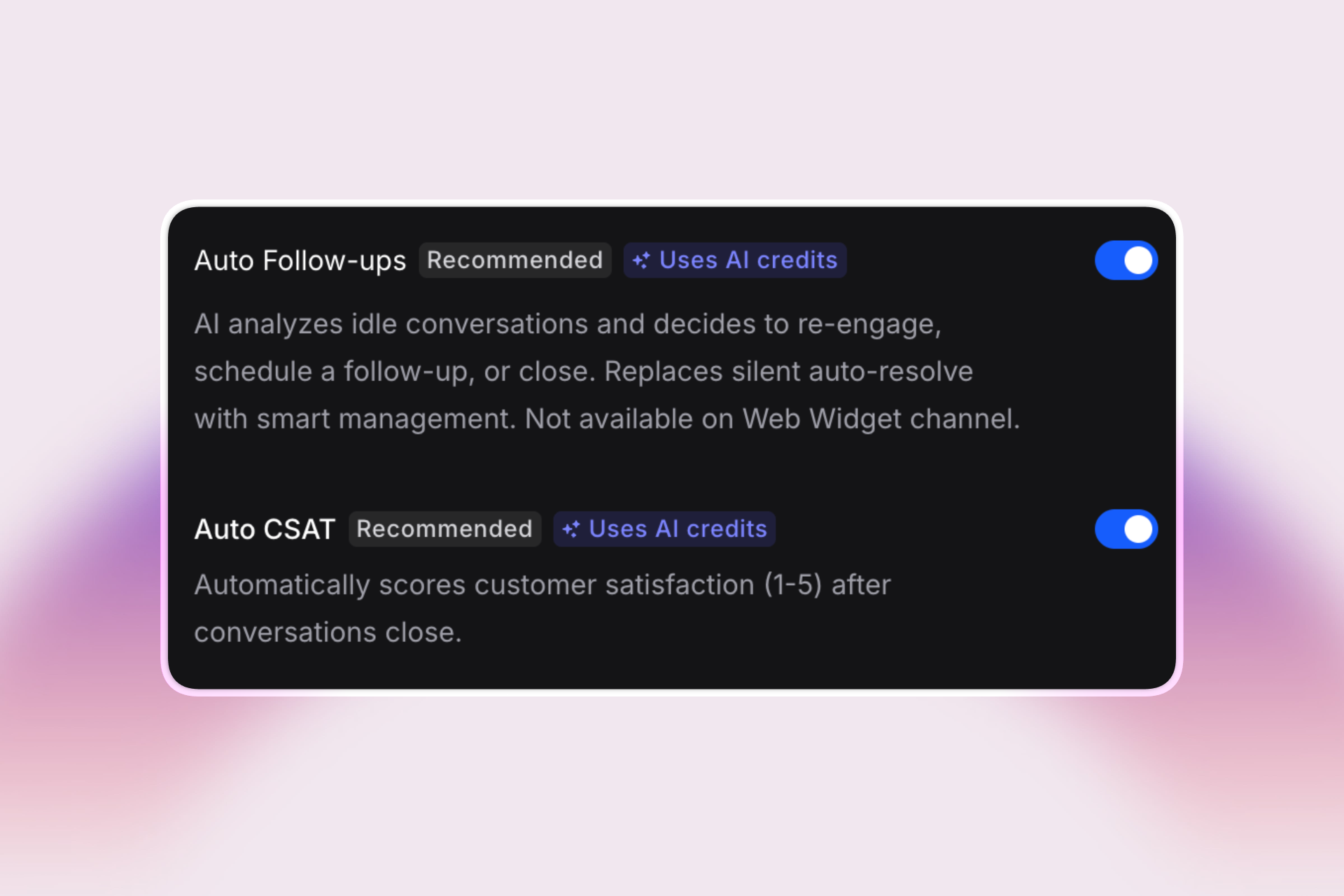1344x896 pixels.
Task: Select the Auto Follow-ups heading
Action: coord(300,260)
